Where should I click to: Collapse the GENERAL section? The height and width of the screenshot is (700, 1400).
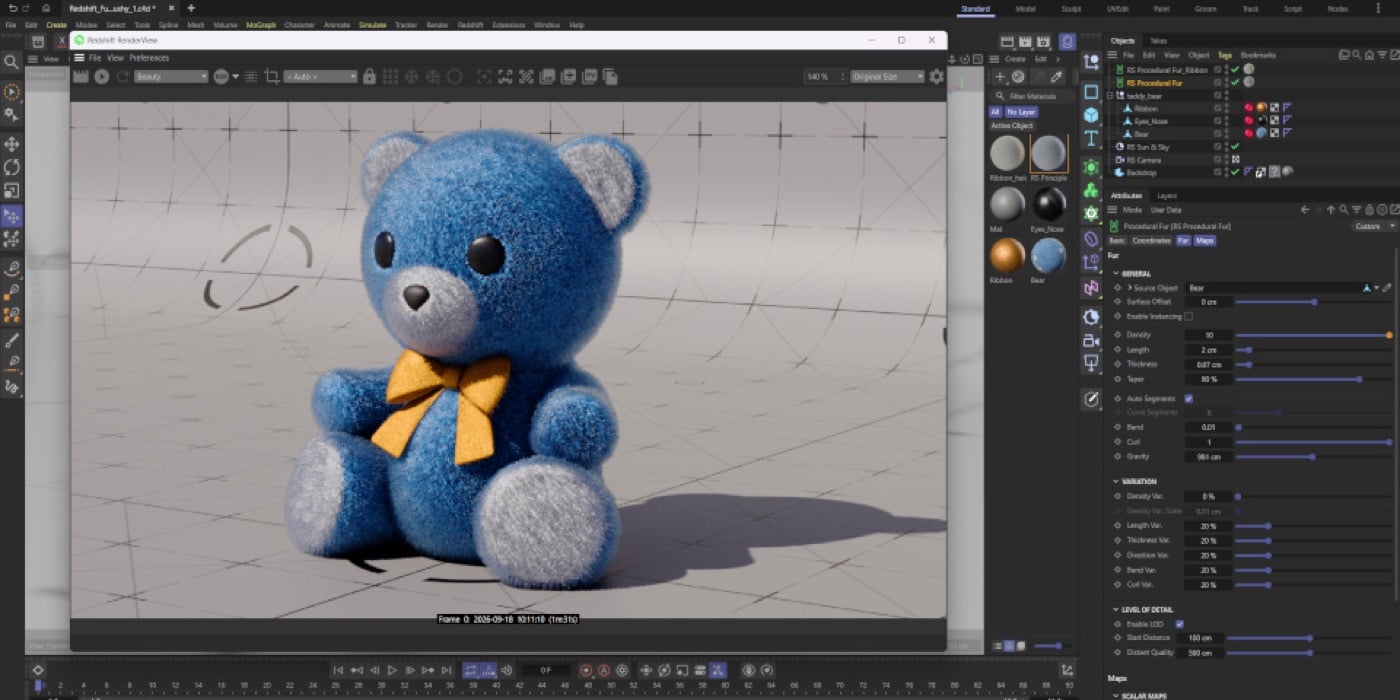click(x=1116, y=273)
